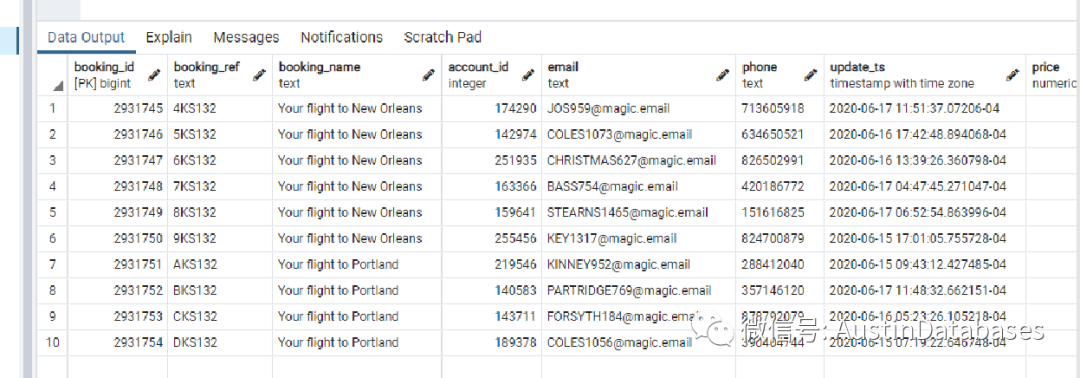Select row number 10
This screenshot has height=378, width=1080.
point(52,342)
